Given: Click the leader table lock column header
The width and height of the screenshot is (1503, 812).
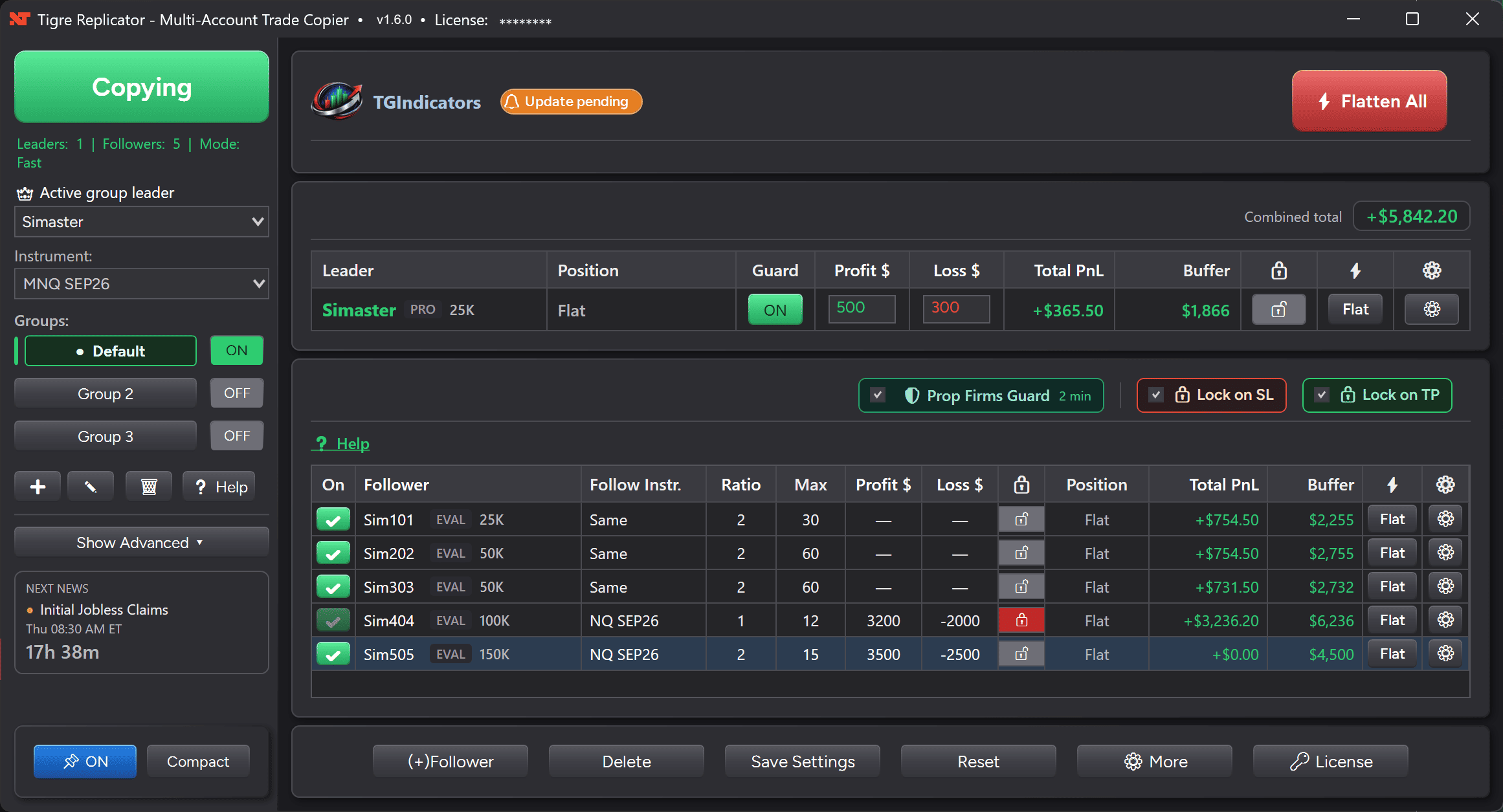Looking at the screenshot, I should point(1278,270).
